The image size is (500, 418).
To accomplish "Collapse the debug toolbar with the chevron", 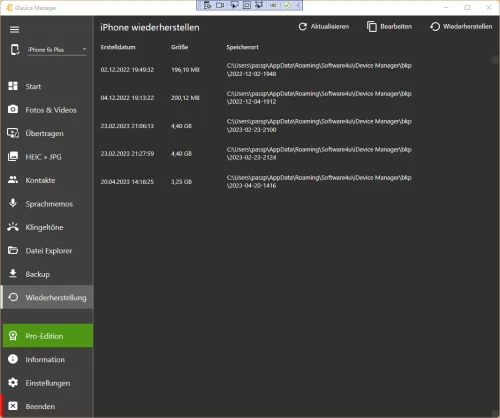I will 298,5.
